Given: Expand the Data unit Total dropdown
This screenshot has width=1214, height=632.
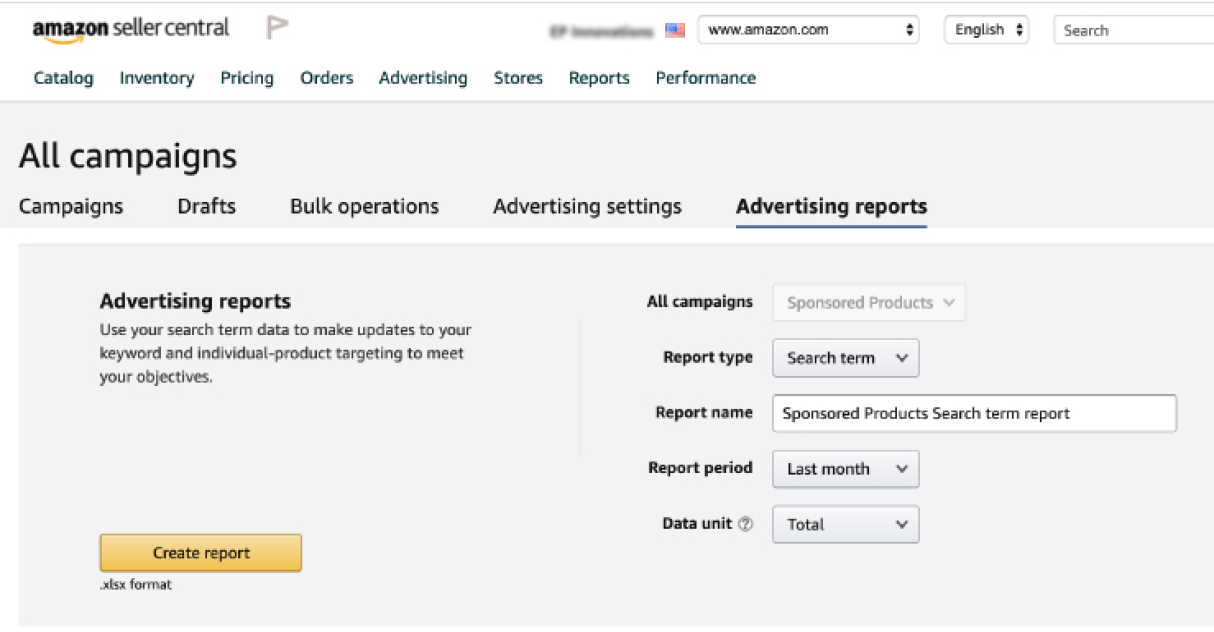Looking at the screenshot, I should (x=845, y=524).
